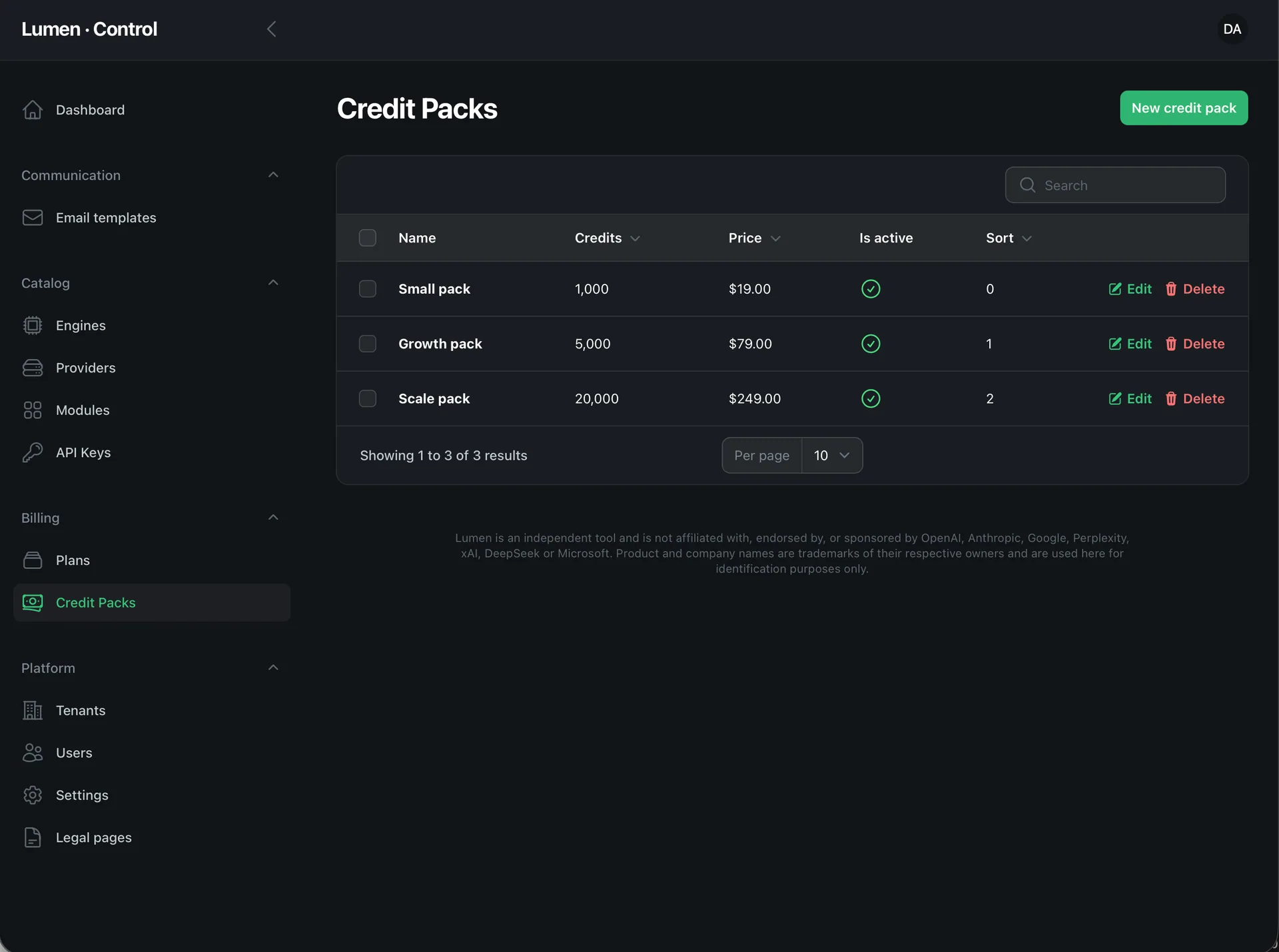Image resolution: width=1279 pixels, height=952 pixels.
Task: Click the Tenants building icon
Action: (32, 710)
